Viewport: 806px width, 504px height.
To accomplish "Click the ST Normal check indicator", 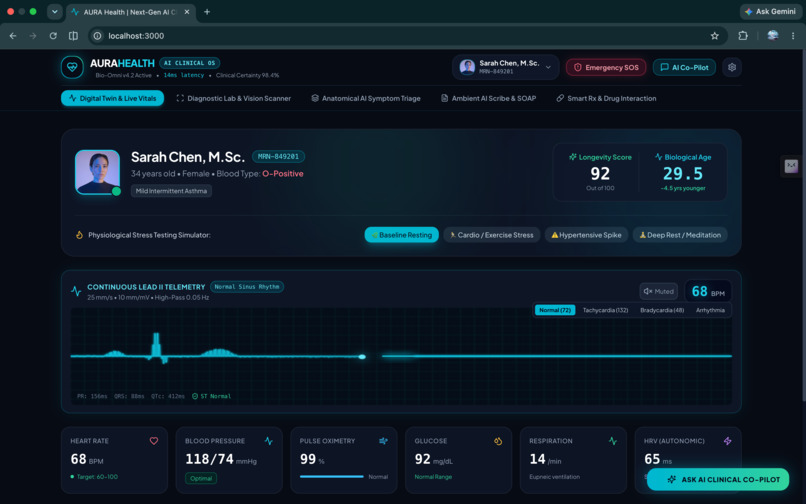I will point(211,396).
